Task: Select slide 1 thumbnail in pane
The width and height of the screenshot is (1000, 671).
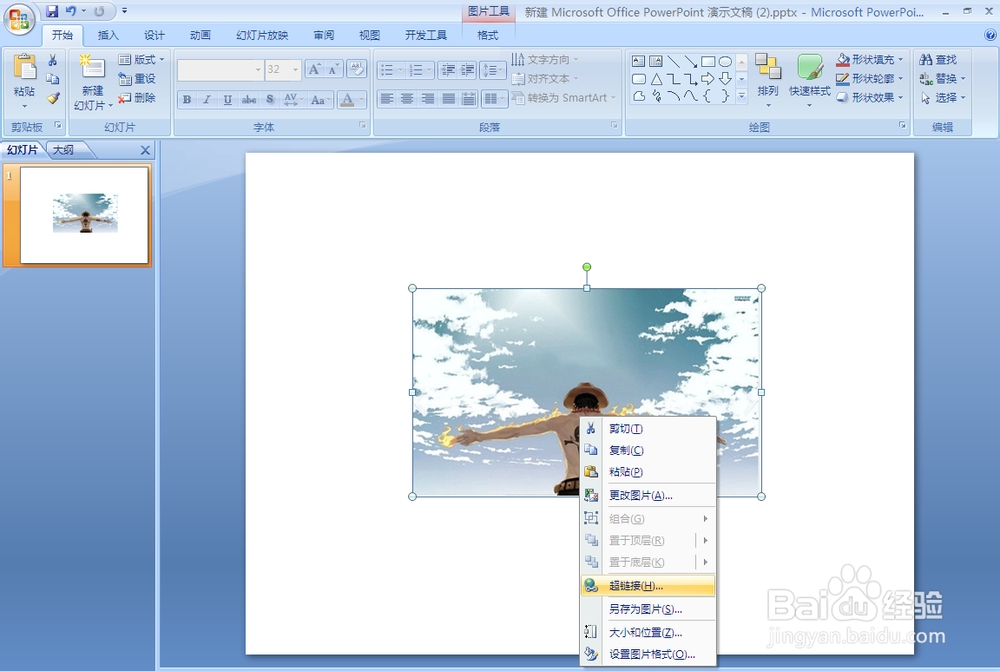Action: pyautogui.click(x=84, y=215)
